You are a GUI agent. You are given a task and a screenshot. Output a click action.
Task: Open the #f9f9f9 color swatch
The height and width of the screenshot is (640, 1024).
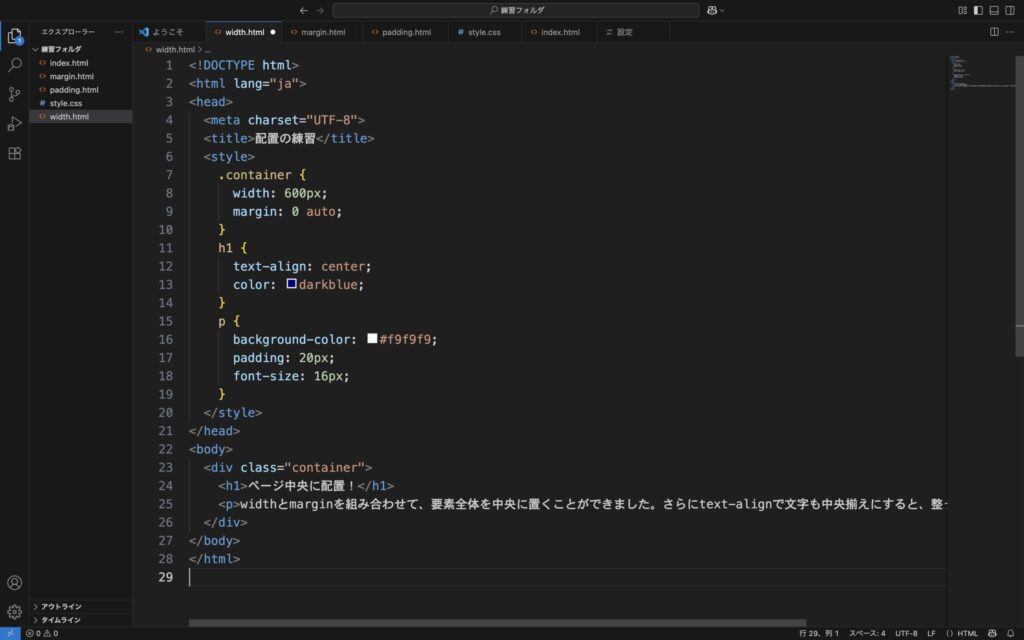(372, 338)
